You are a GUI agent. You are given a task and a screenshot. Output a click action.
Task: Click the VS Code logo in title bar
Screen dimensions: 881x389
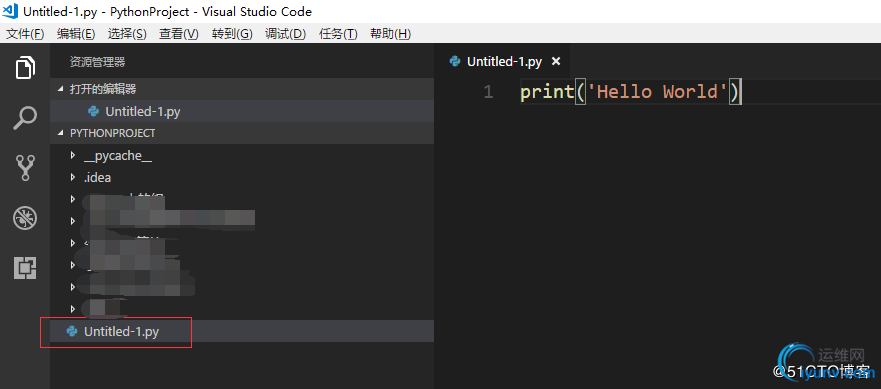pyautogui.click(x=11, y=11)
